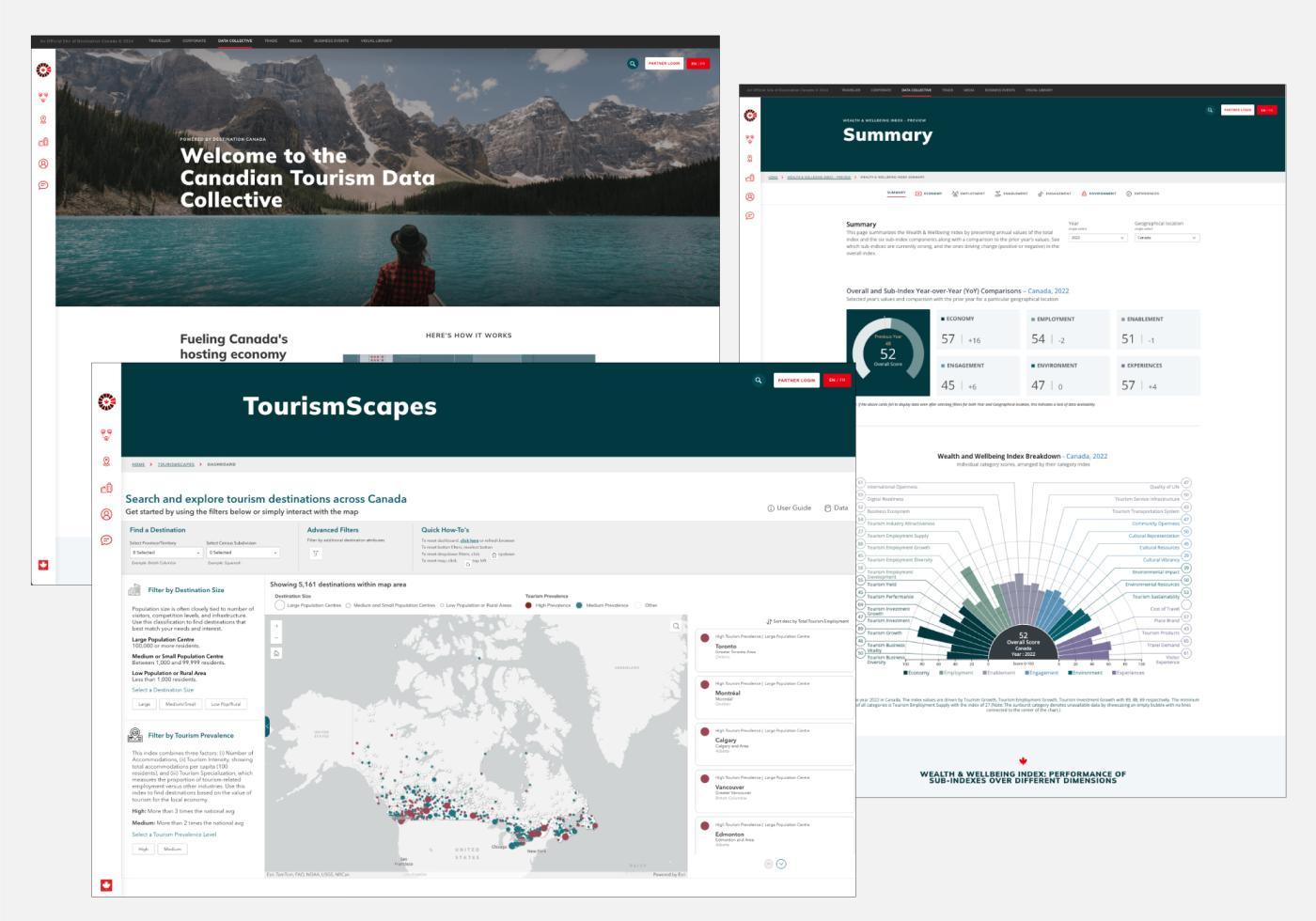Image resolution: width=1316 pixels, height=921 pixels.
Task: Toggle Large Population Centres legend marker
Action: [x=279, y=605]
